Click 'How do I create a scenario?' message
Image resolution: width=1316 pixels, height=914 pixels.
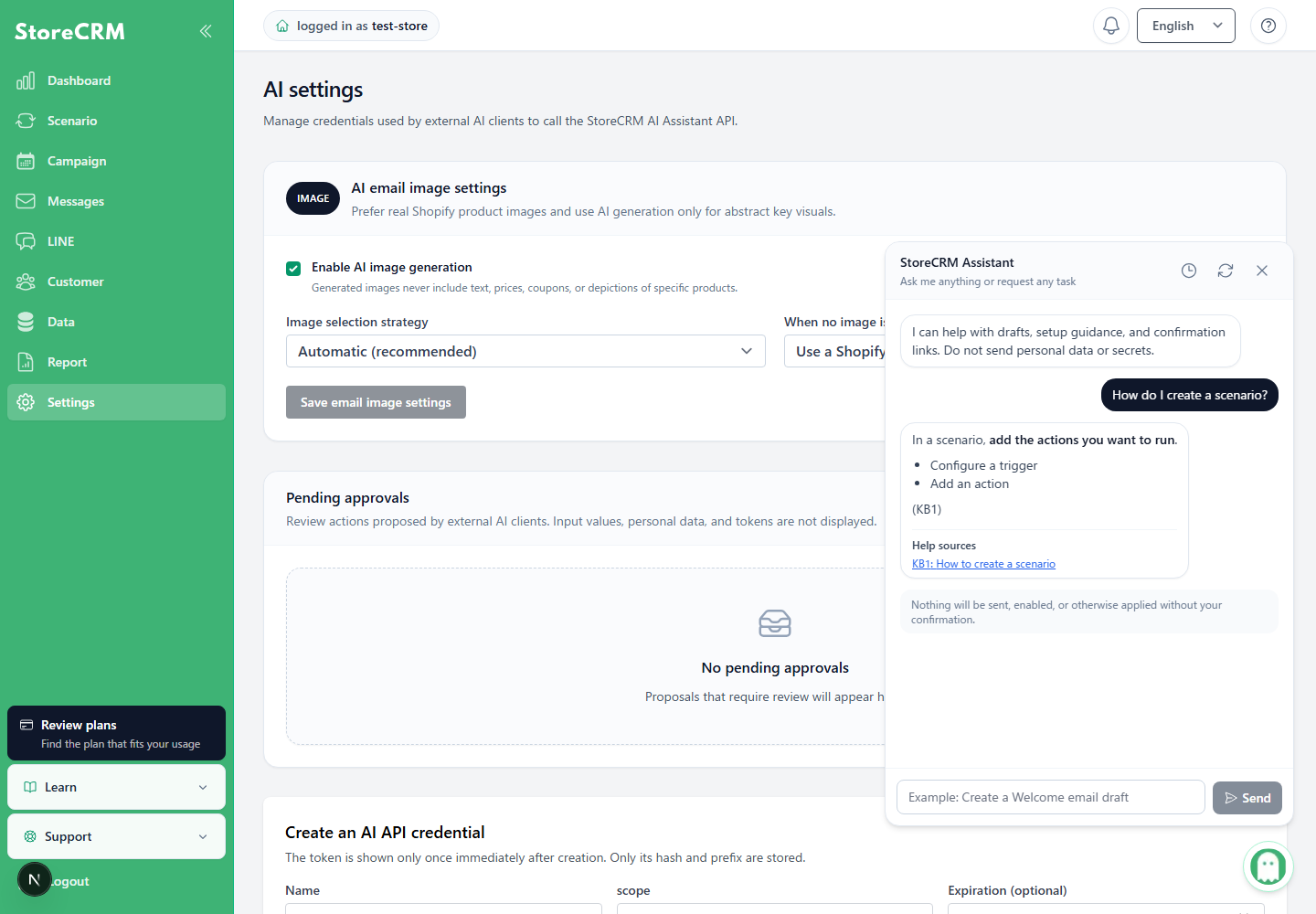pyautogui.click(x=1190, y=395)
